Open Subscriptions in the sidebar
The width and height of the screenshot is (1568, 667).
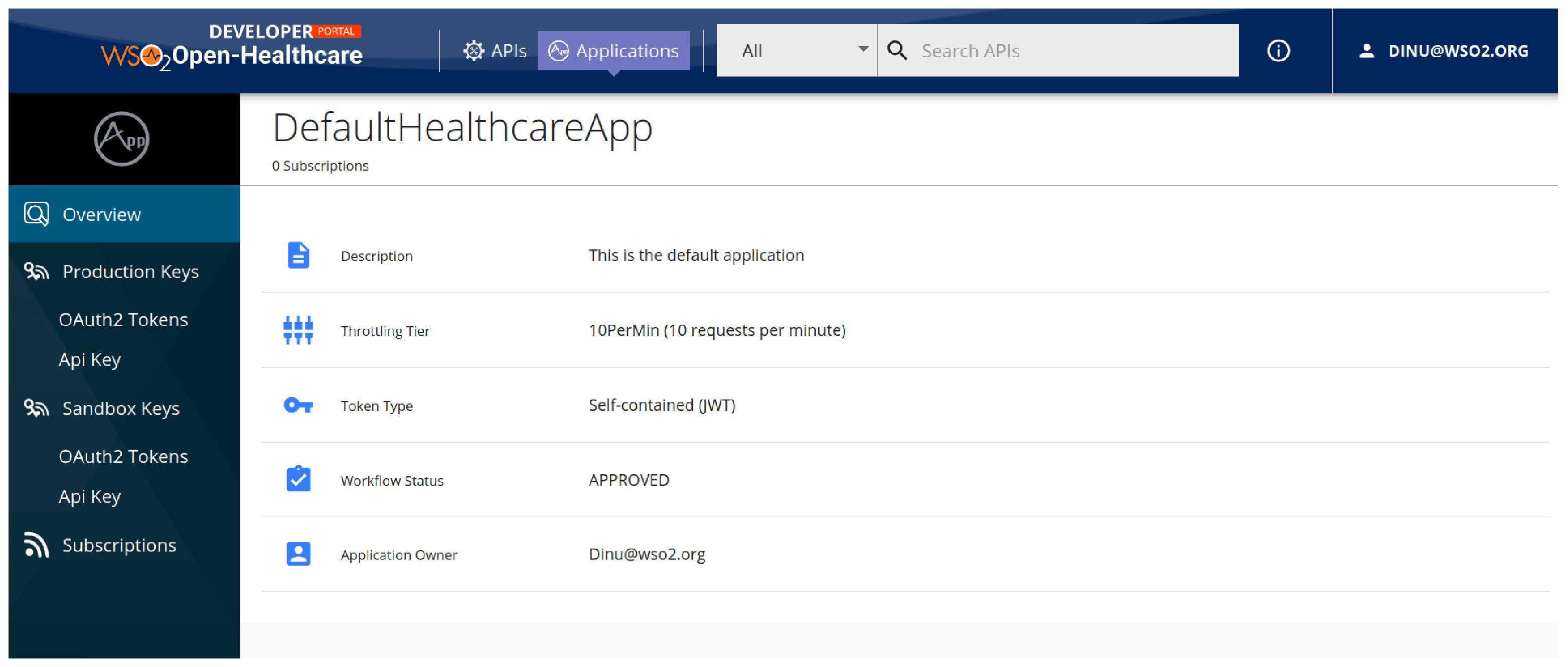coord(124,545)
